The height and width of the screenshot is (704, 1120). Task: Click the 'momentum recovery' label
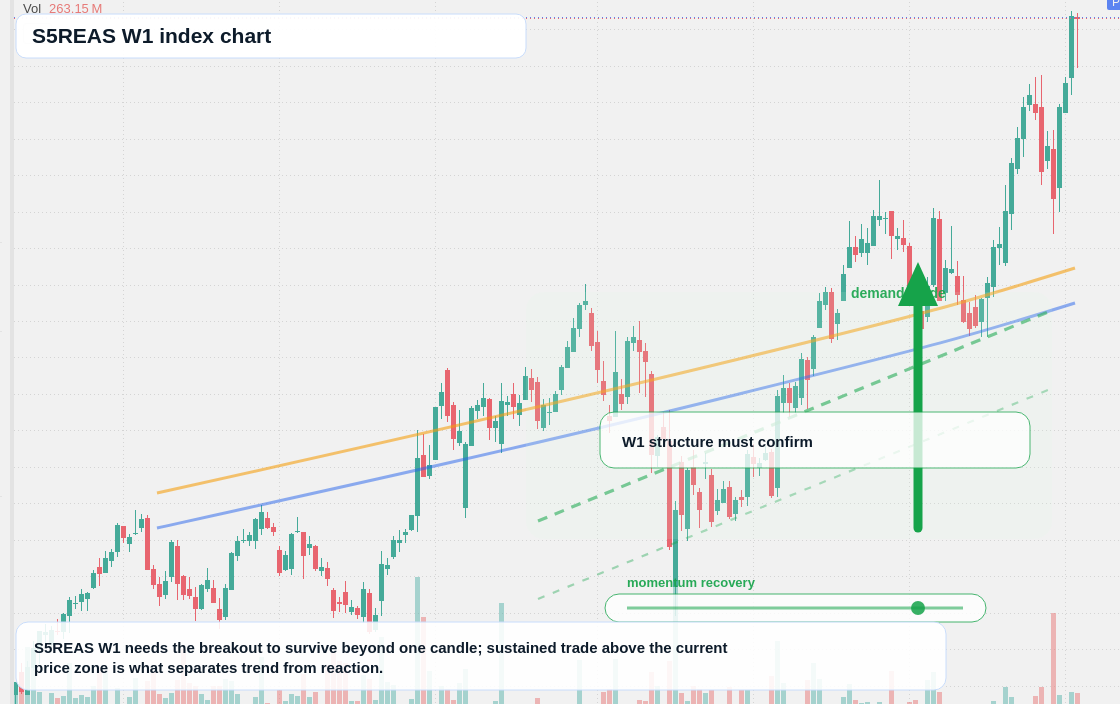pyautogui.click(x=691, y=583)
